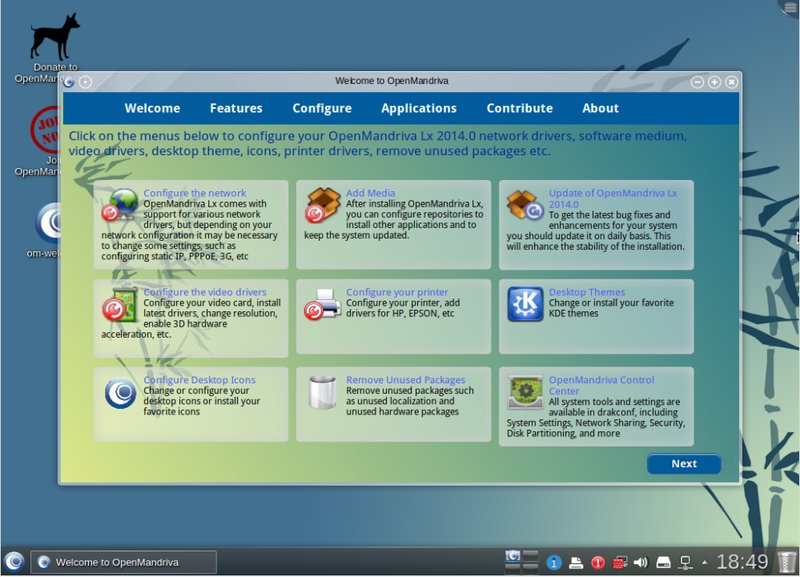Click the printer configuration icon
The width and height of the screenshot is (800, 577).
click(322, 305)
